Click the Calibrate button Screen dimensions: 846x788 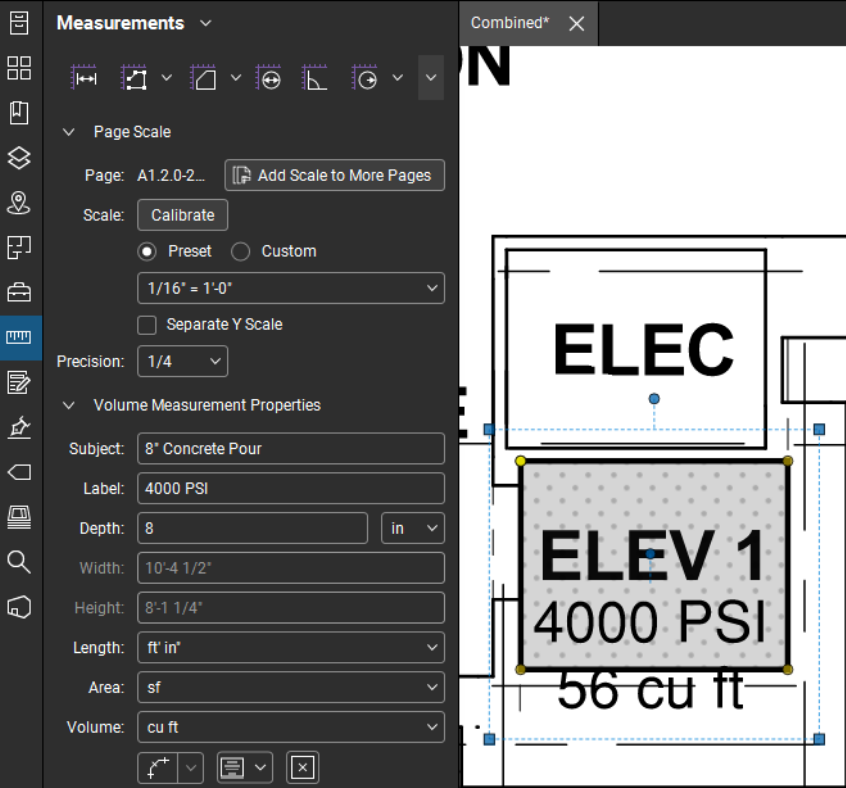tap(182, 214)
